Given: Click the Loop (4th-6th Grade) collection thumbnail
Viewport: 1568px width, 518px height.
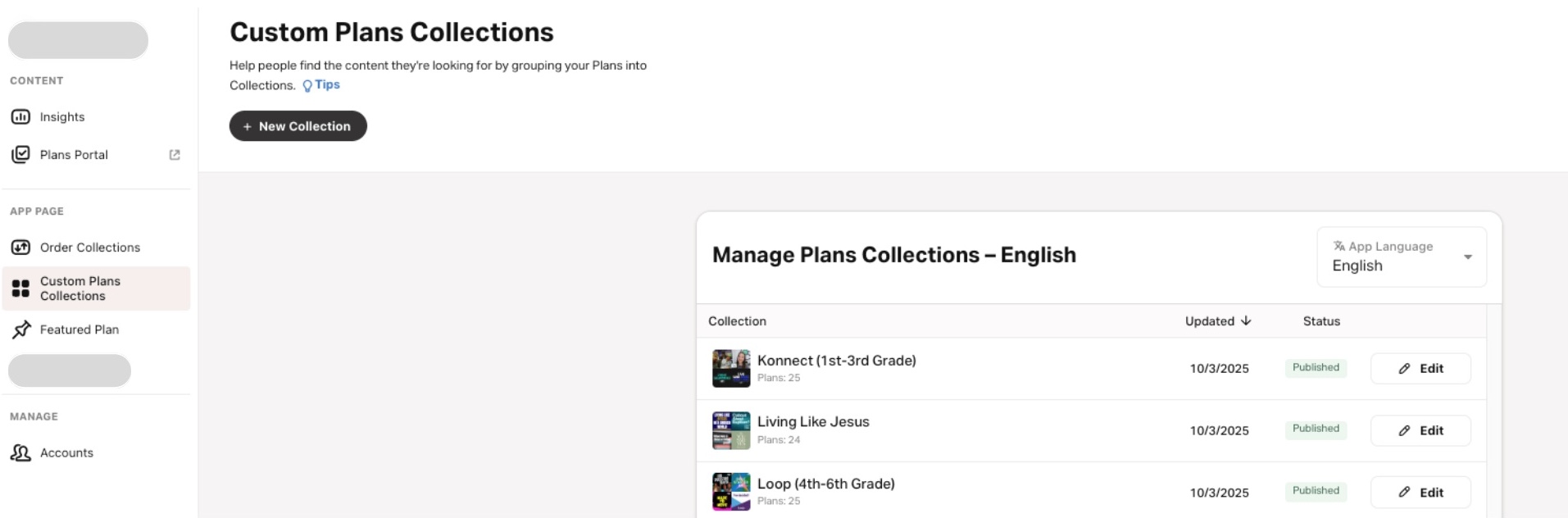Looking at the screenshot, I should coord(731,492).
